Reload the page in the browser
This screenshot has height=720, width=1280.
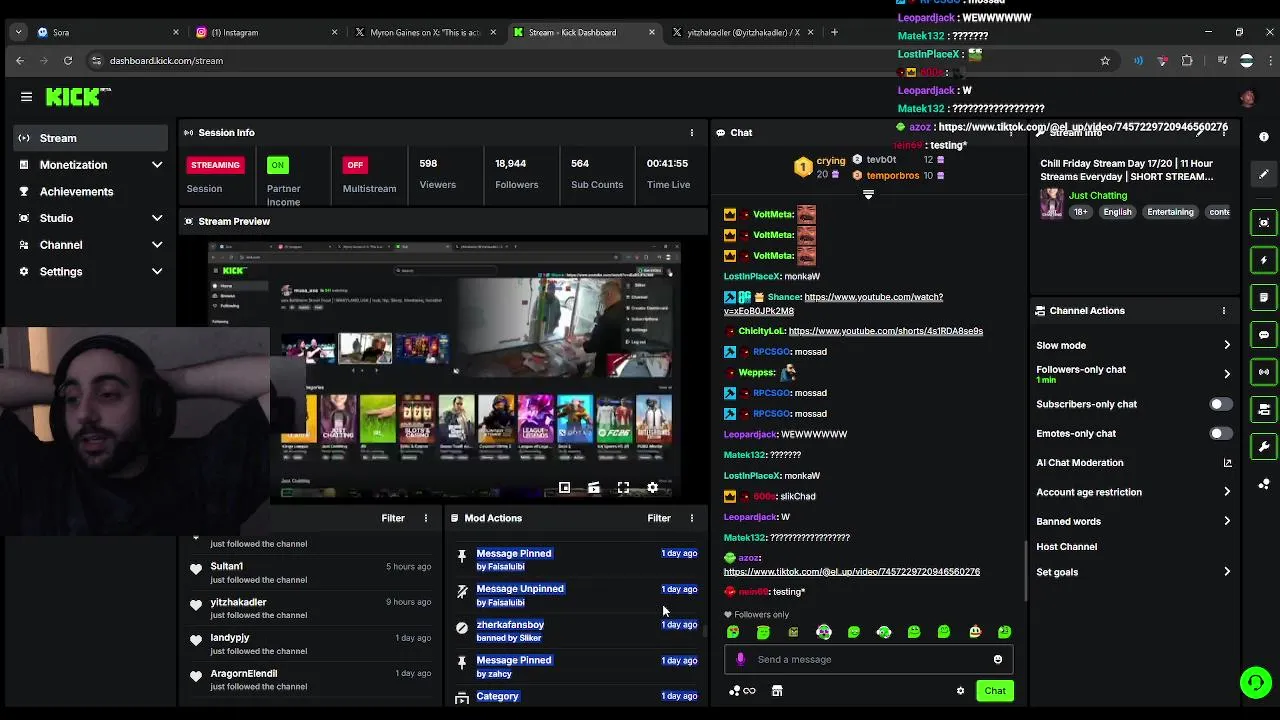pos(68,61)
